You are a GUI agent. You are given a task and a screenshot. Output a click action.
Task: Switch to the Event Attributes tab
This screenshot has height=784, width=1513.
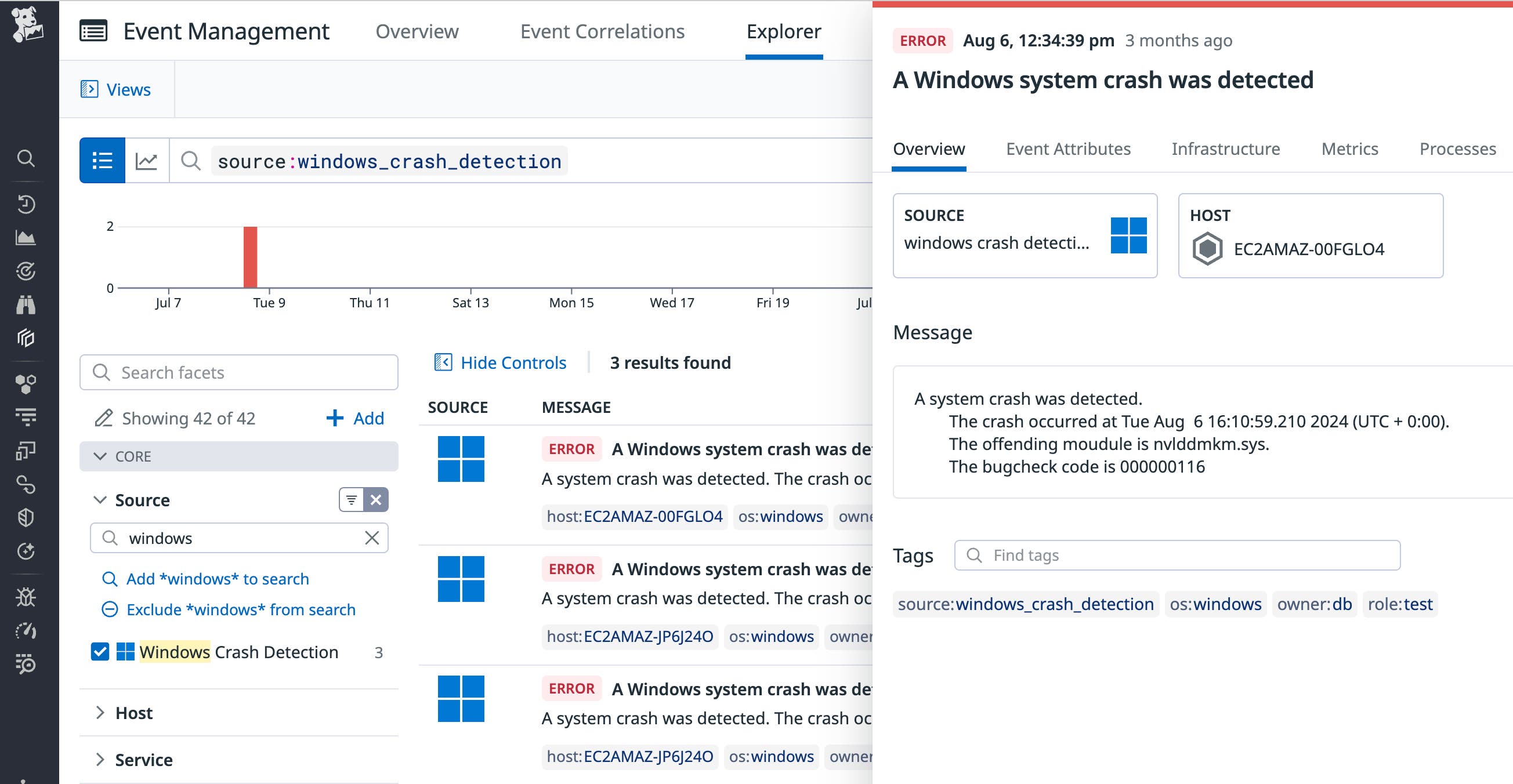tap(1069, 148)
